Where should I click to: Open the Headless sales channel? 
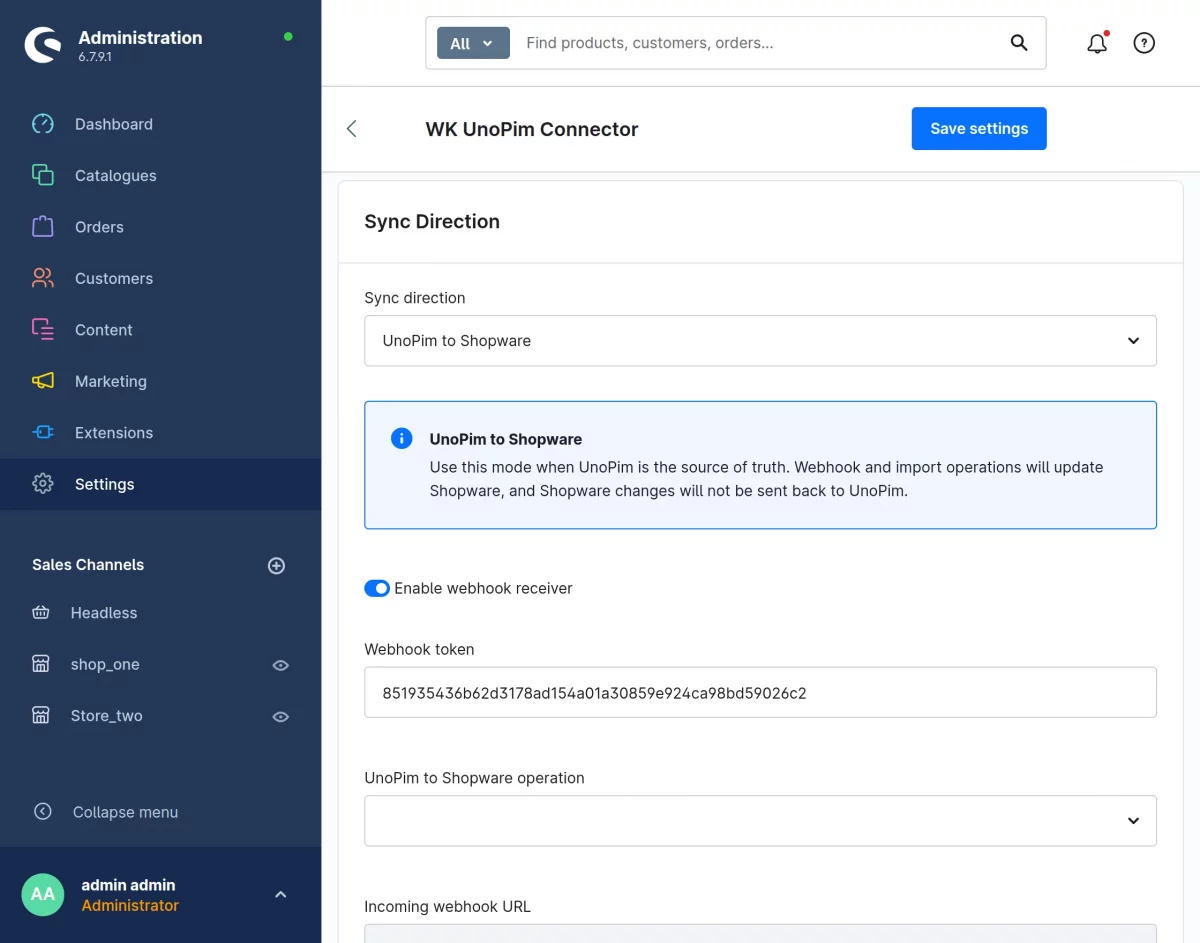point(104,613)
